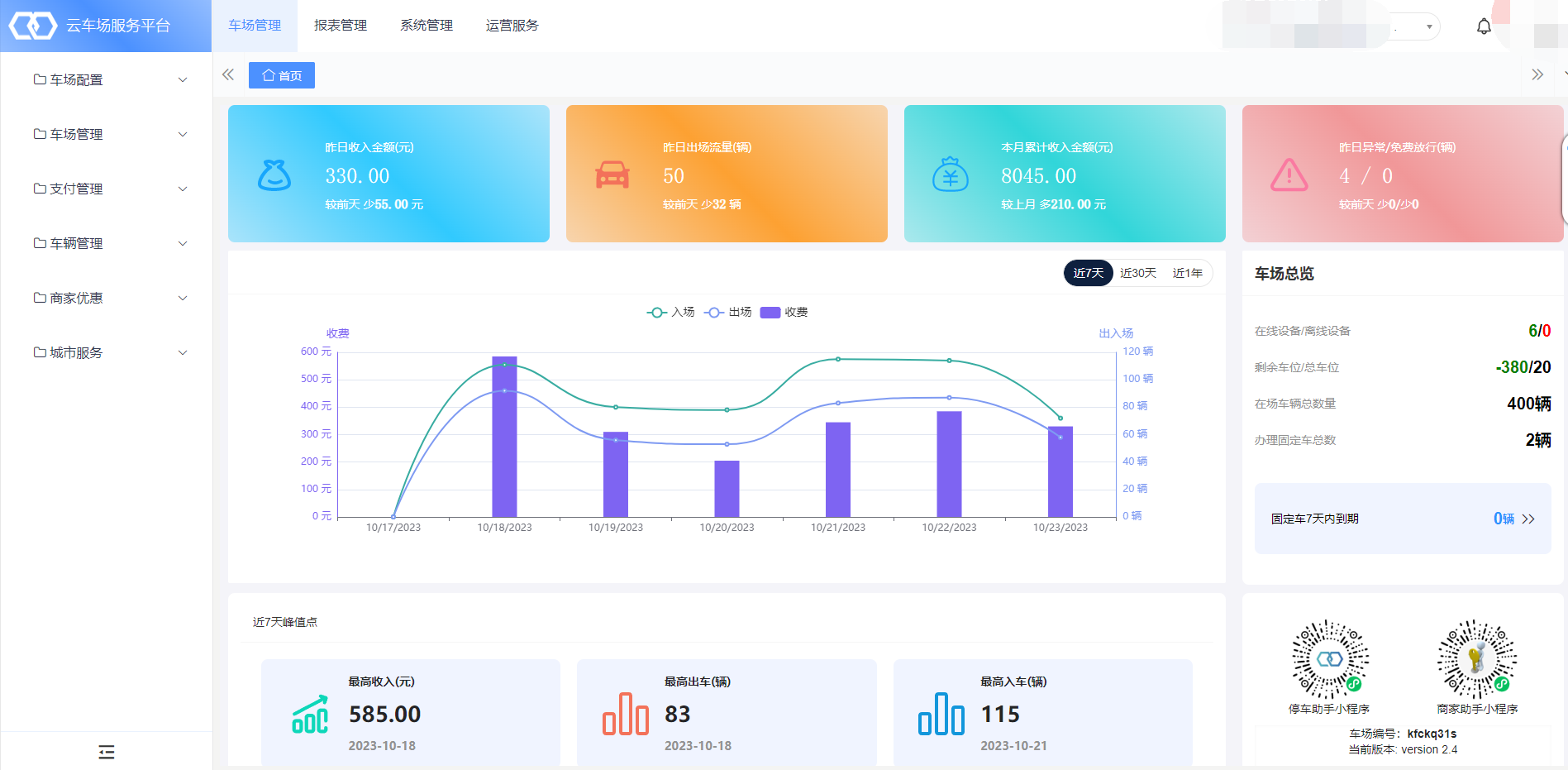The width and height of the screenshot is (1568, 770).
Task: Click the warning triangle abnormal-release icon
Action: point(1289,175)
